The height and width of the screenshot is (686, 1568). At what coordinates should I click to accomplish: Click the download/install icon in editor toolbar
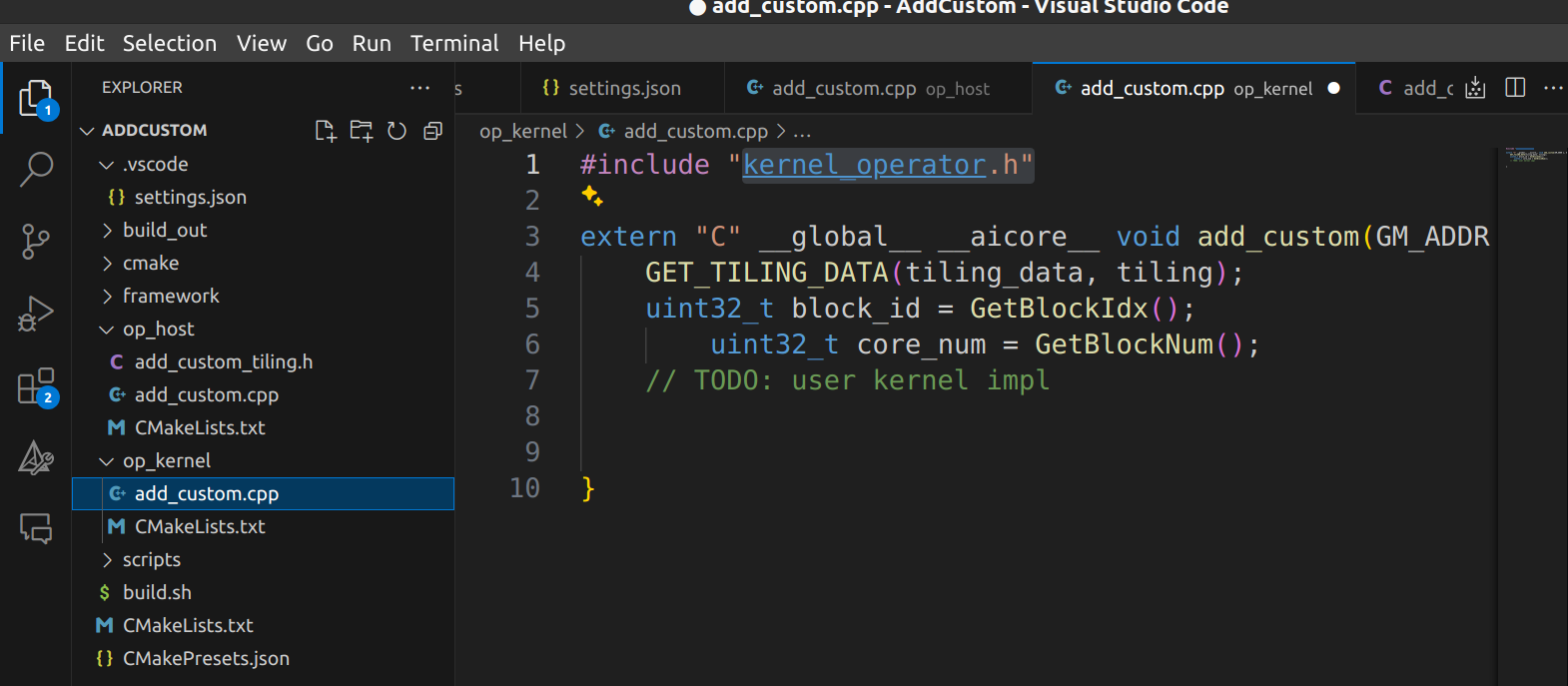click(1475, 88)
